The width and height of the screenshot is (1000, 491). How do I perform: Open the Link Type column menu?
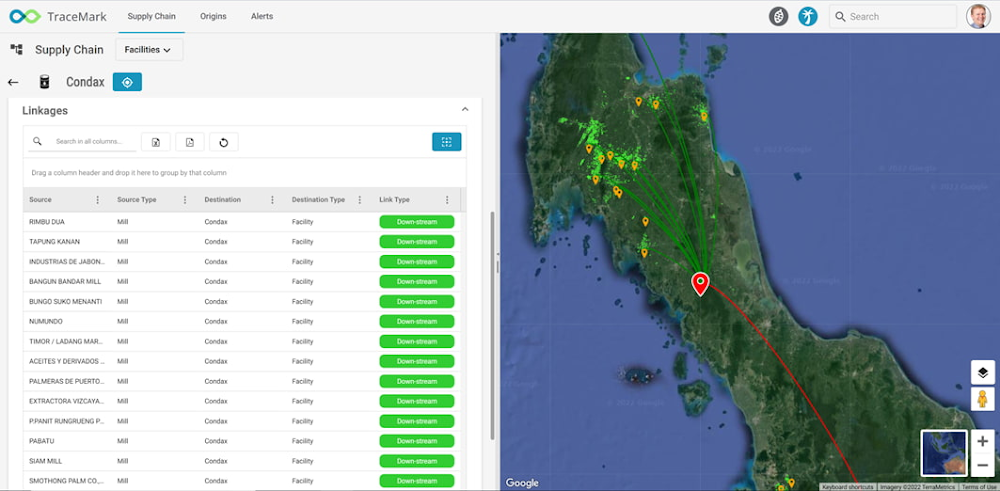tap(447, 200)
